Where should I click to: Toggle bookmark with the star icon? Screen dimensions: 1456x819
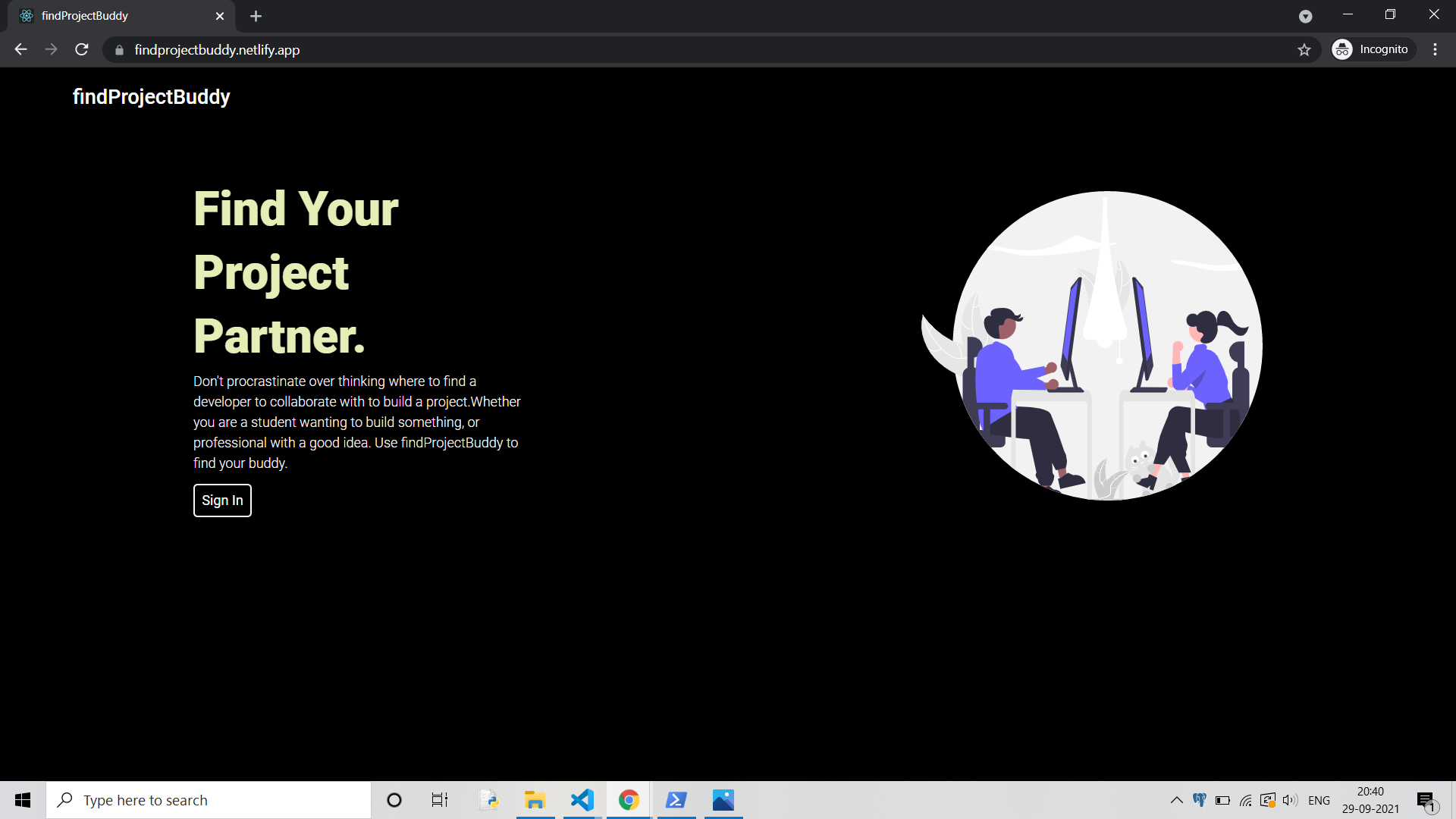pos(1304,49)
